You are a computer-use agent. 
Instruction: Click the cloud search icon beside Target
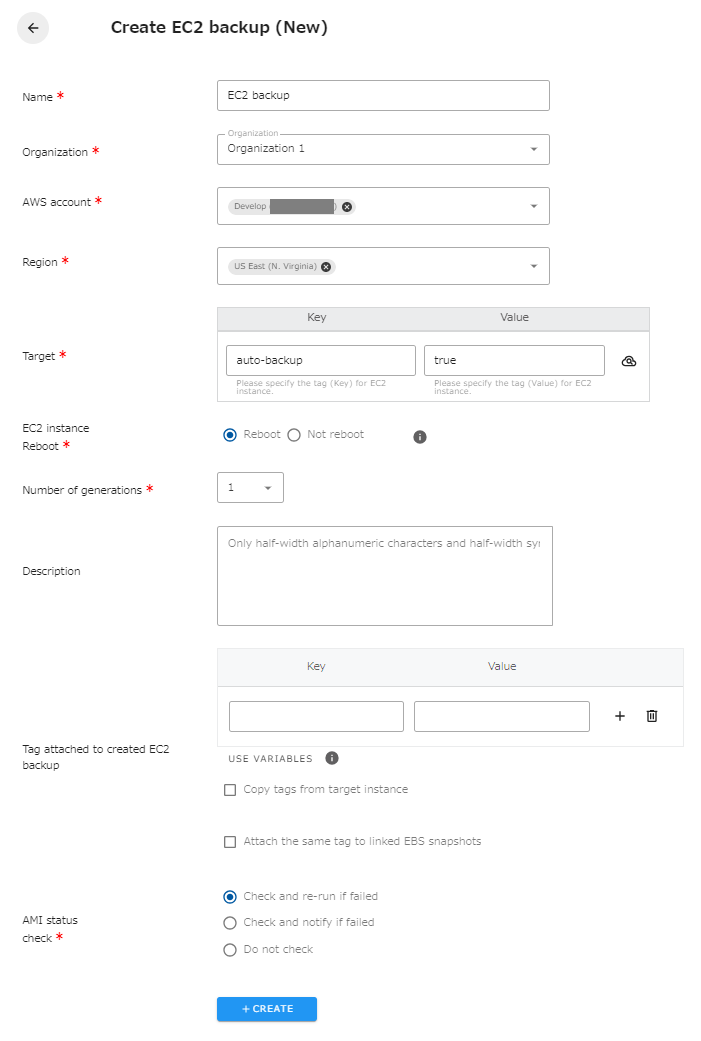tap(629, 360)
